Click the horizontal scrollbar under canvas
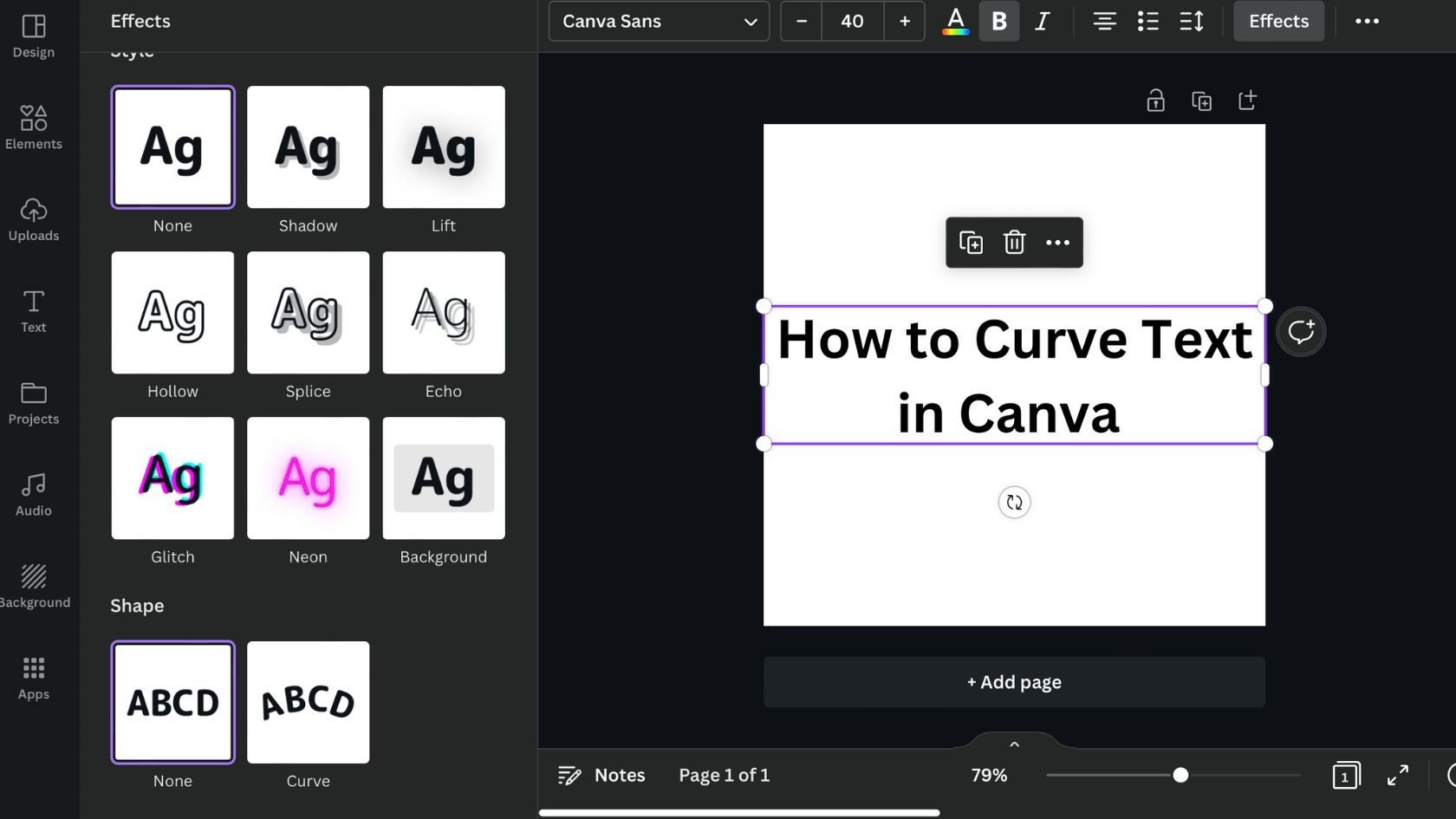The image size is (1456, 819). point(739,813)
